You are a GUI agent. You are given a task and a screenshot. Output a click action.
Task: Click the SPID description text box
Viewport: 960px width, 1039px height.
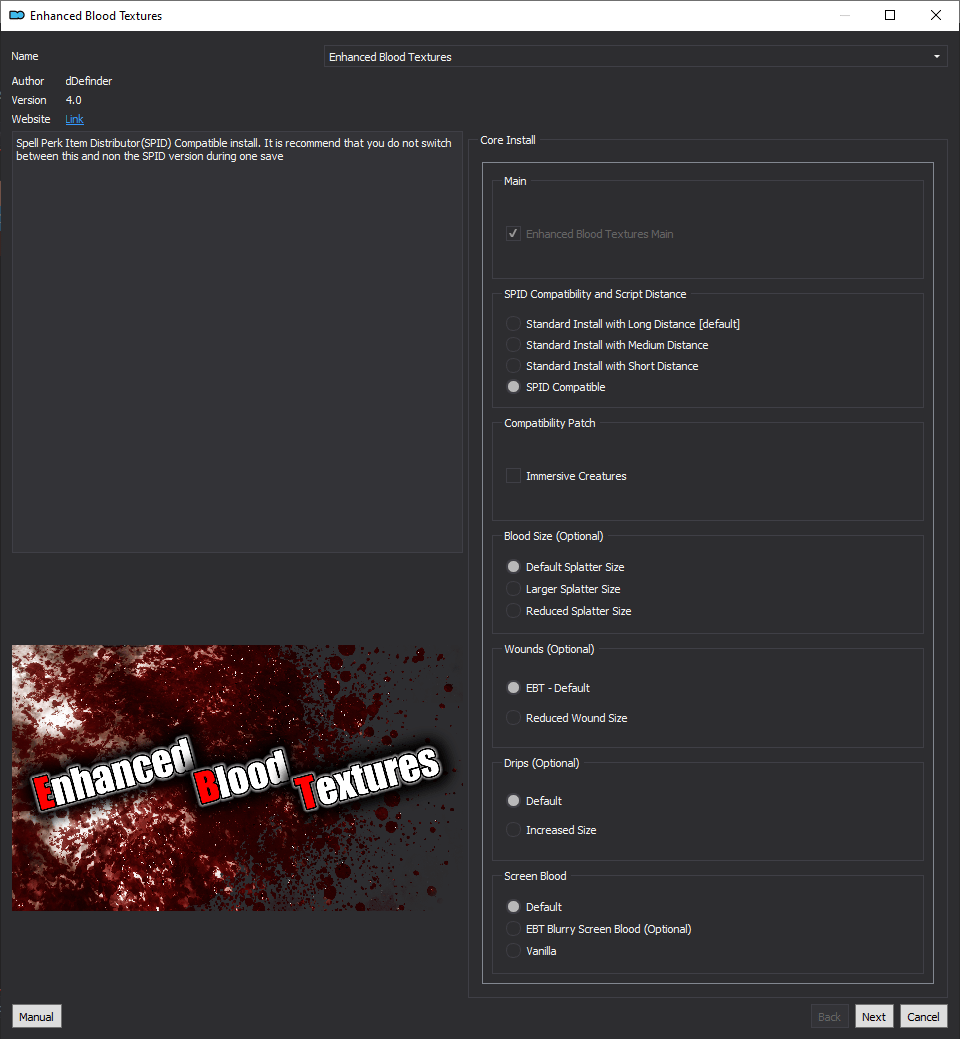point(237,341)
